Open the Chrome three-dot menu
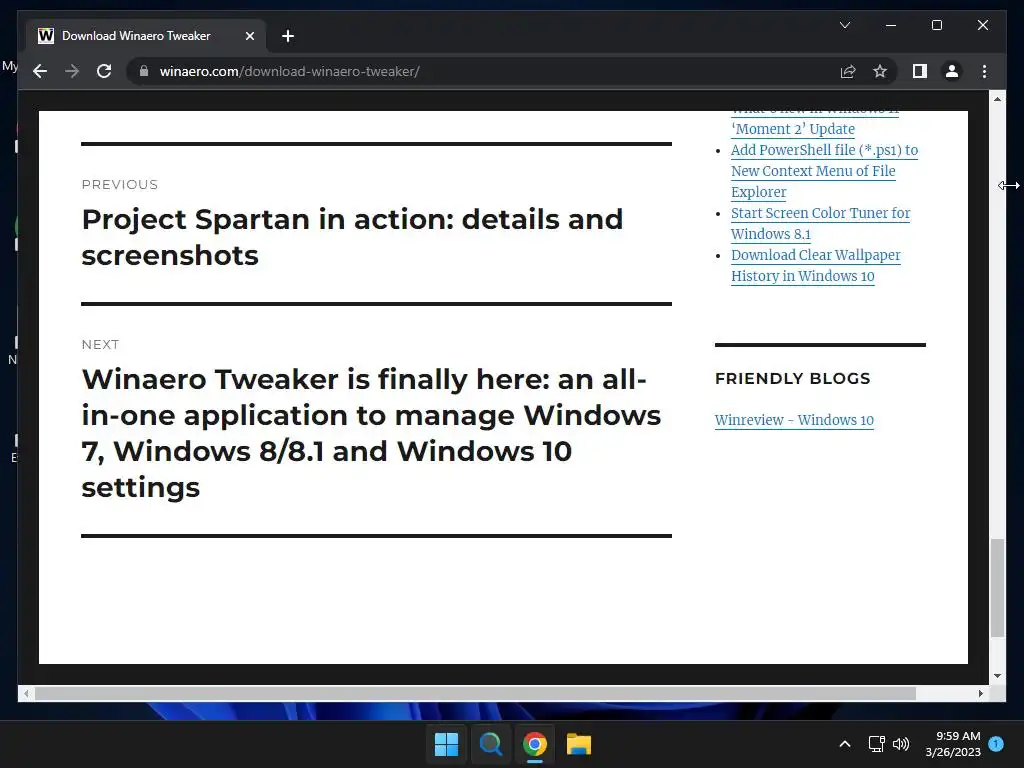The width and height of the screenshot is (1024, 768). (x=984, y=71)
